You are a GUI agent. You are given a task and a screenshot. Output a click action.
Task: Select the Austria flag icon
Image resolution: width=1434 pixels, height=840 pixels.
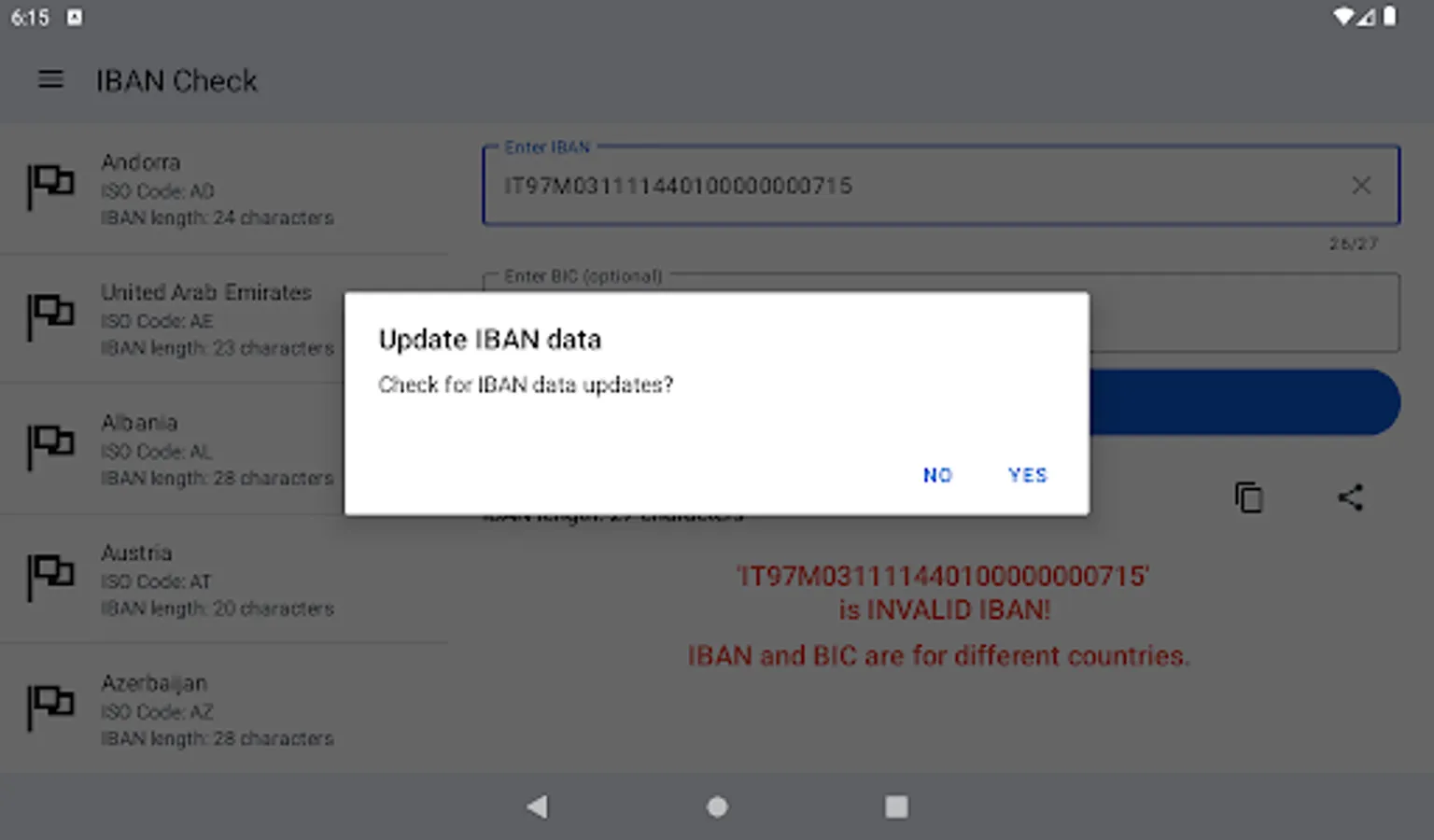[50, 577]
